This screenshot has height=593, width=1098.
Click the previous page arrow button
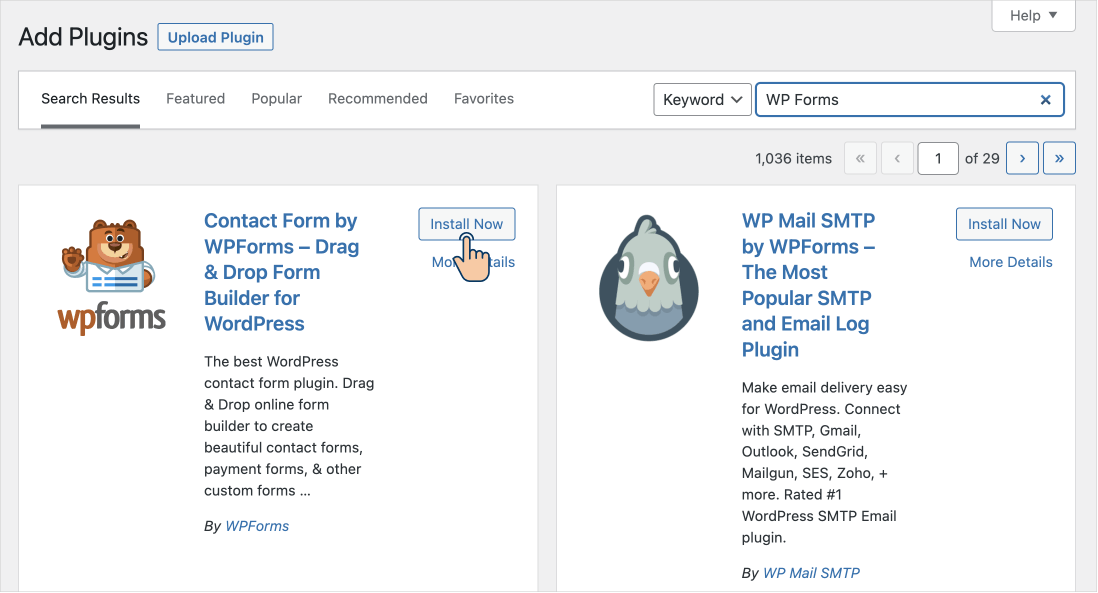pos(897,158)
